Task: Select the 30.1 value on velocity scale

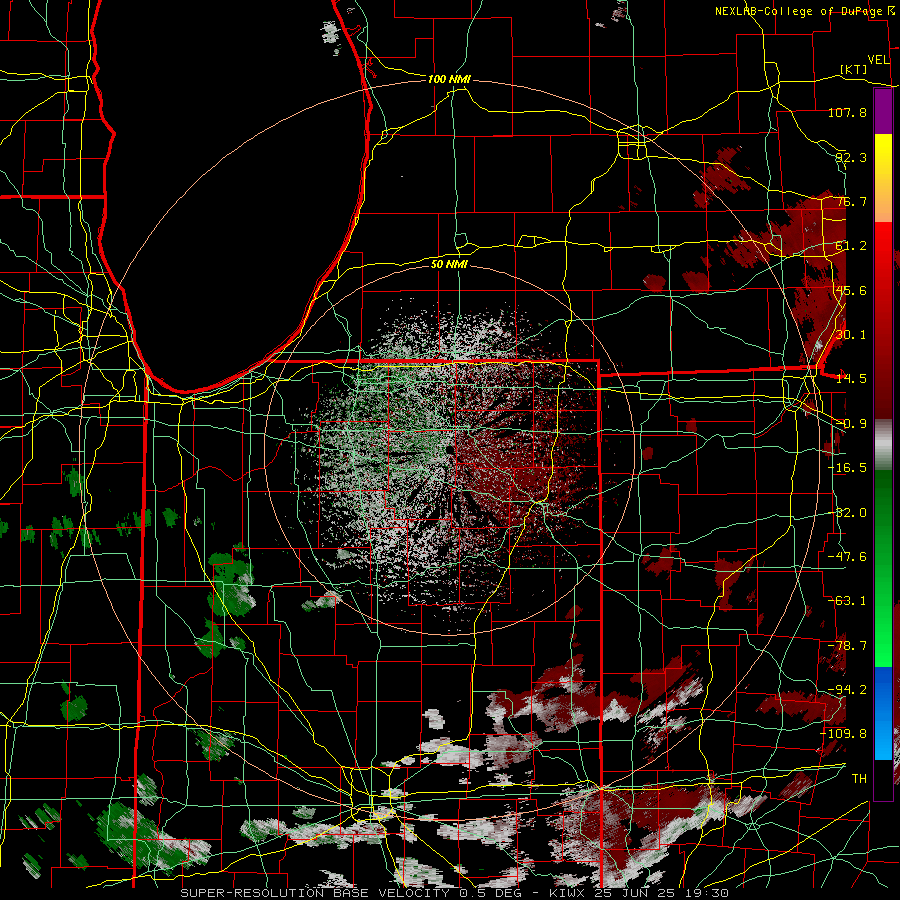Action: [851, 335]
